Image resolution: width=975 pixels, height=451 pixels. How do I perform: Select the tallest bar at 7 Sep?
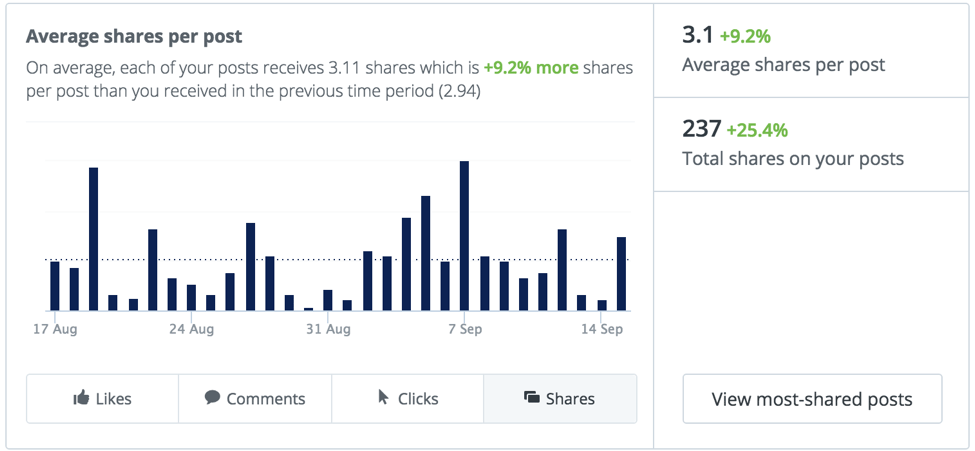tap(464, 236)
